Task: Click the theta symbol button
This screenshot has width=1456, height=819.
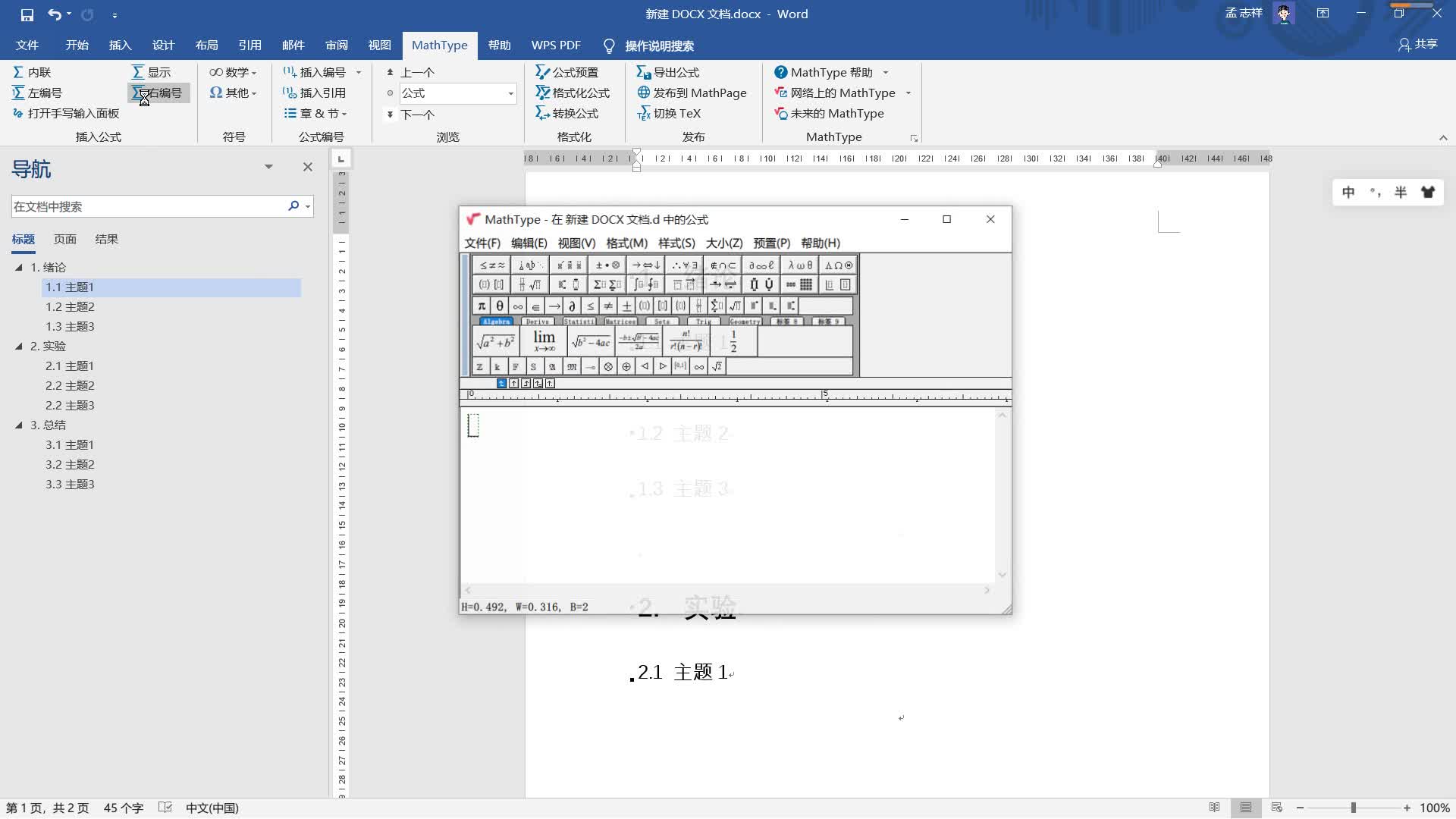Action: 499,306
